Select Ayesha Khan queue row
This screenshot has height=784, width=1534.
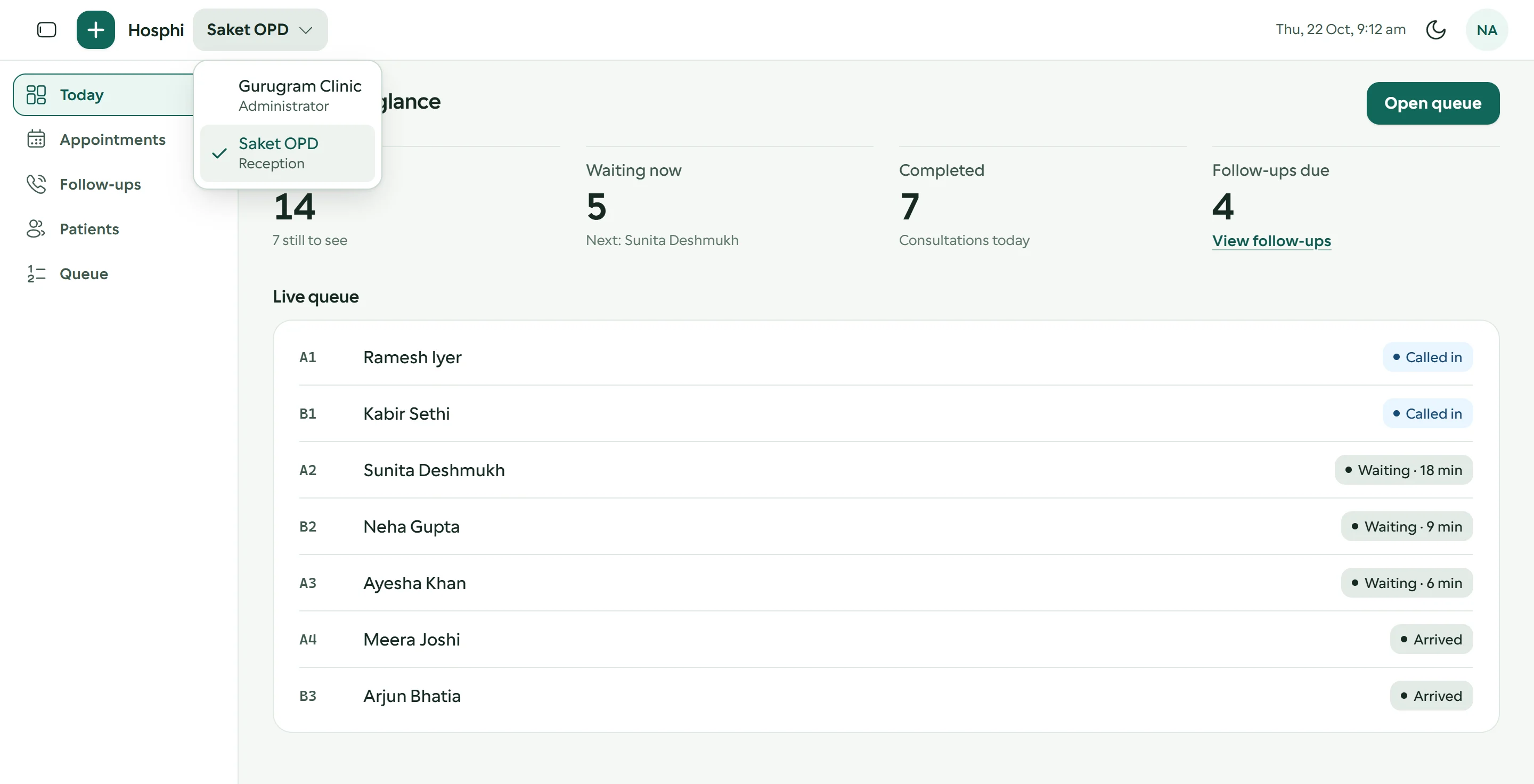885,583
